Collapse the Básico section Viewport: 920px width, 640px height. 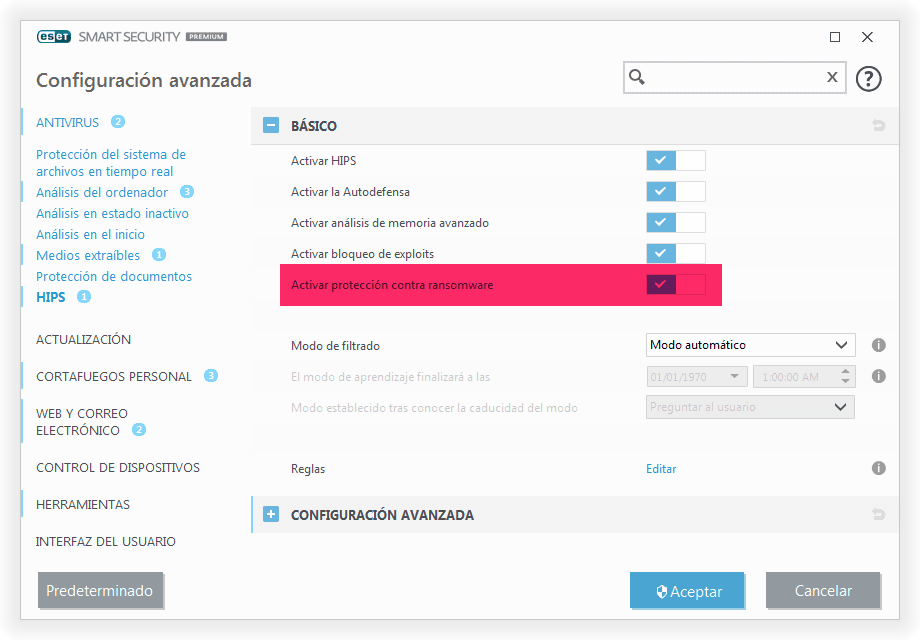(x=271, y=126)
